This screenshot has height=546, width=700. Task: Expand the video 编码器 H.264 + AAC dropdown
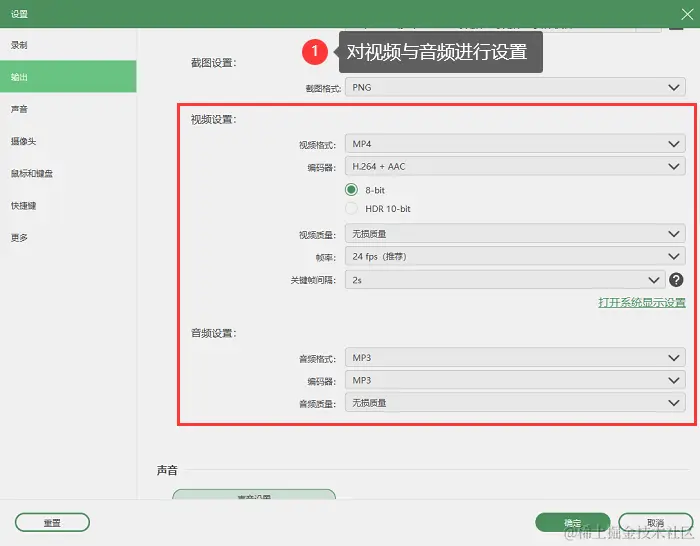coord(515,167)
